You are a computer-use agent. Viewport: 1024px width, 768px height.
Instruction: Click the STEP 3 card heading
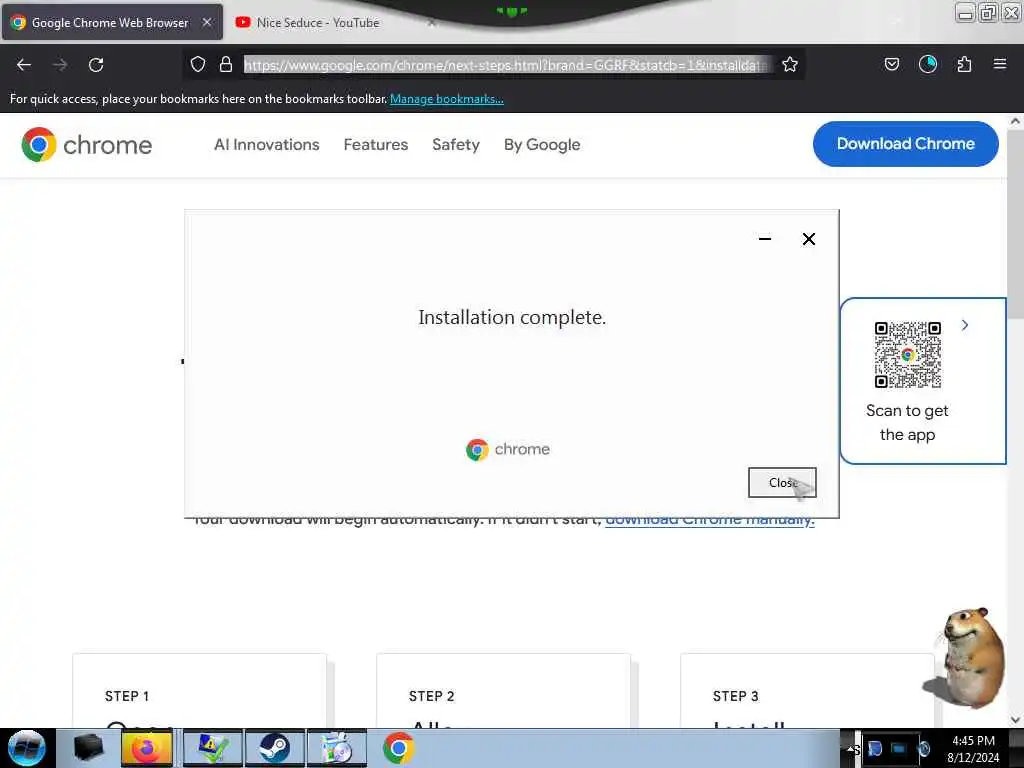click(735, 696)
